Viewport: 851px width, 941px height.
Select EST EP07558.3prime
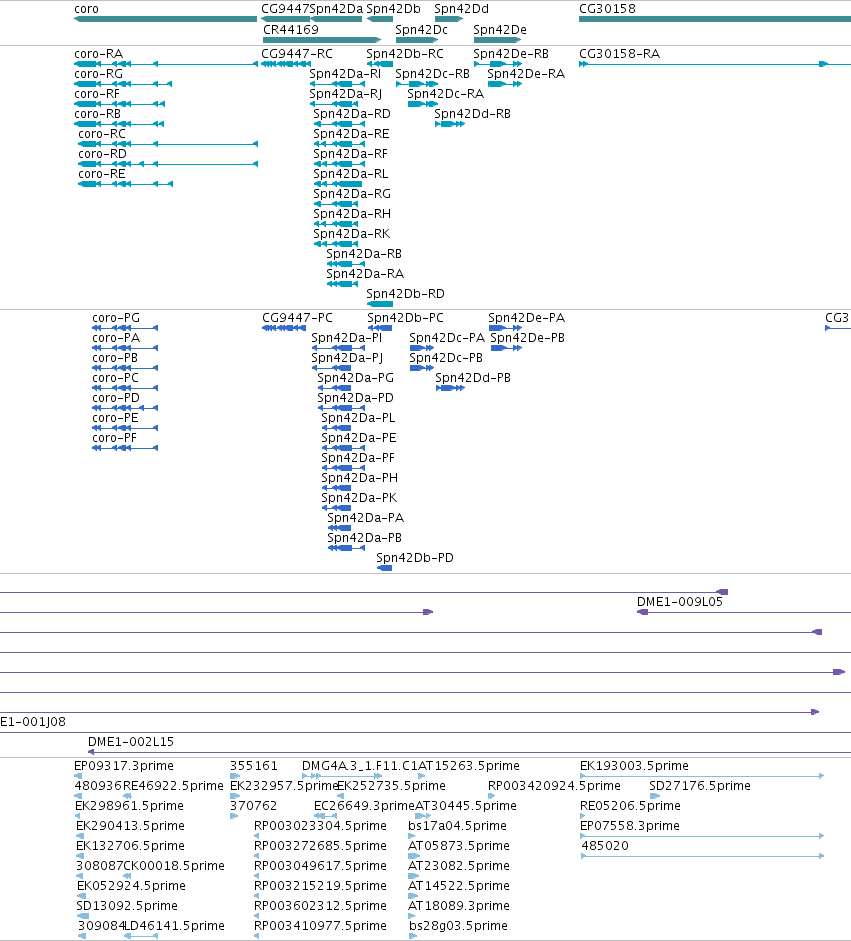[702, 835]
